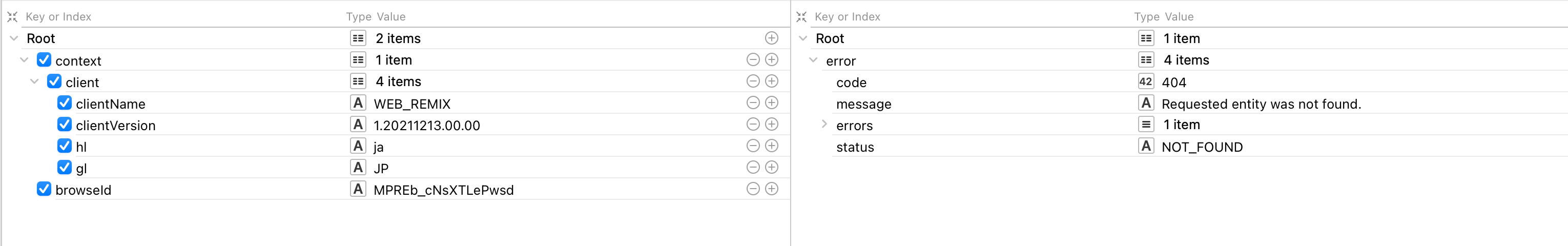Viewport: 1568px width, 246px height.
Task: Click the plus icon on Root row
Action: point(771,38)
